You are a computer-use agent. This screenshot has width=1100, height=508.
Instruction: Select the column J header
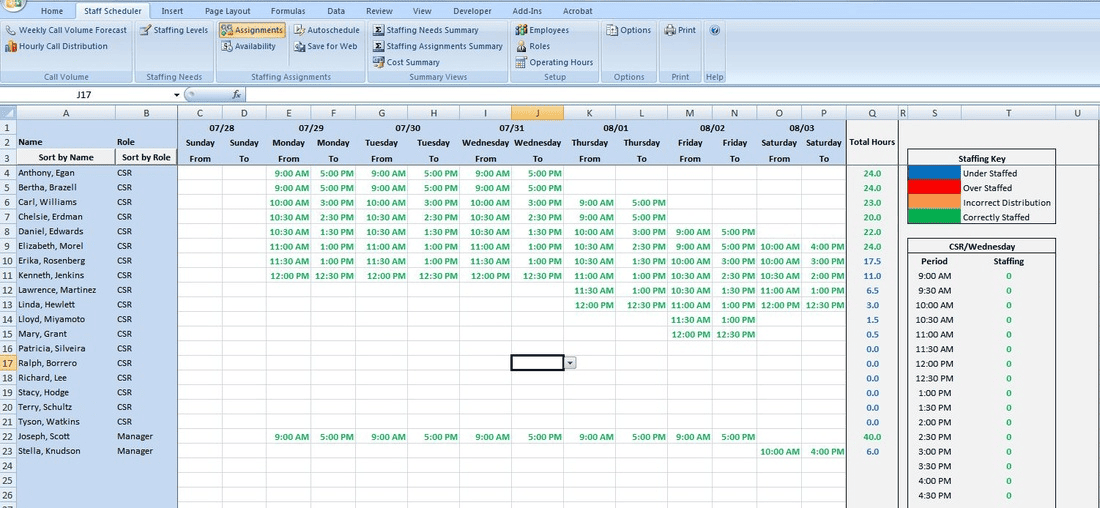(x=537, y=113)
